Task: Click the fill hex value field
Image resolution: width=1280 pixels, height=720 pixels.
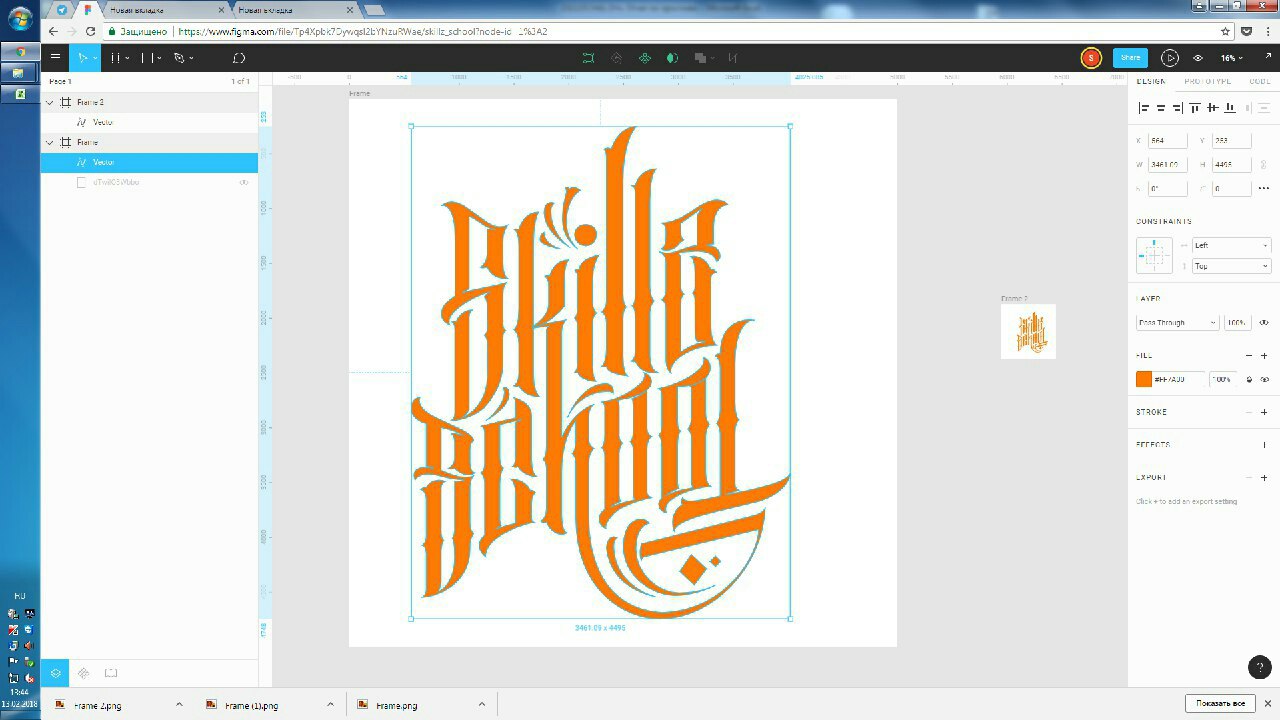Action: (x=1179, y=380)
